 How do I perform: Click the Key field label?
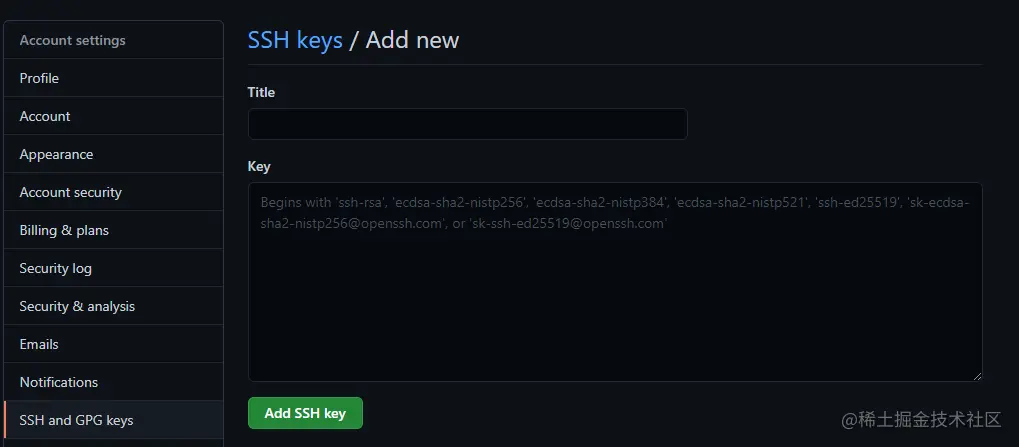click(x=259, y=166)
